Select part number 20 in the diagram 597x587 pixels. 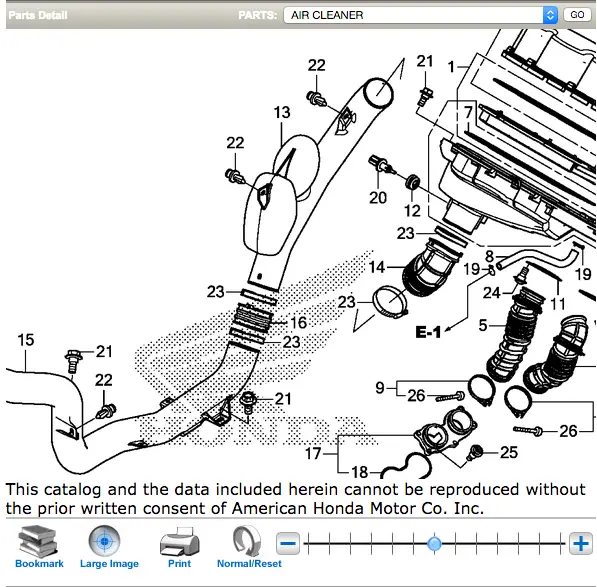click(378, 198)
